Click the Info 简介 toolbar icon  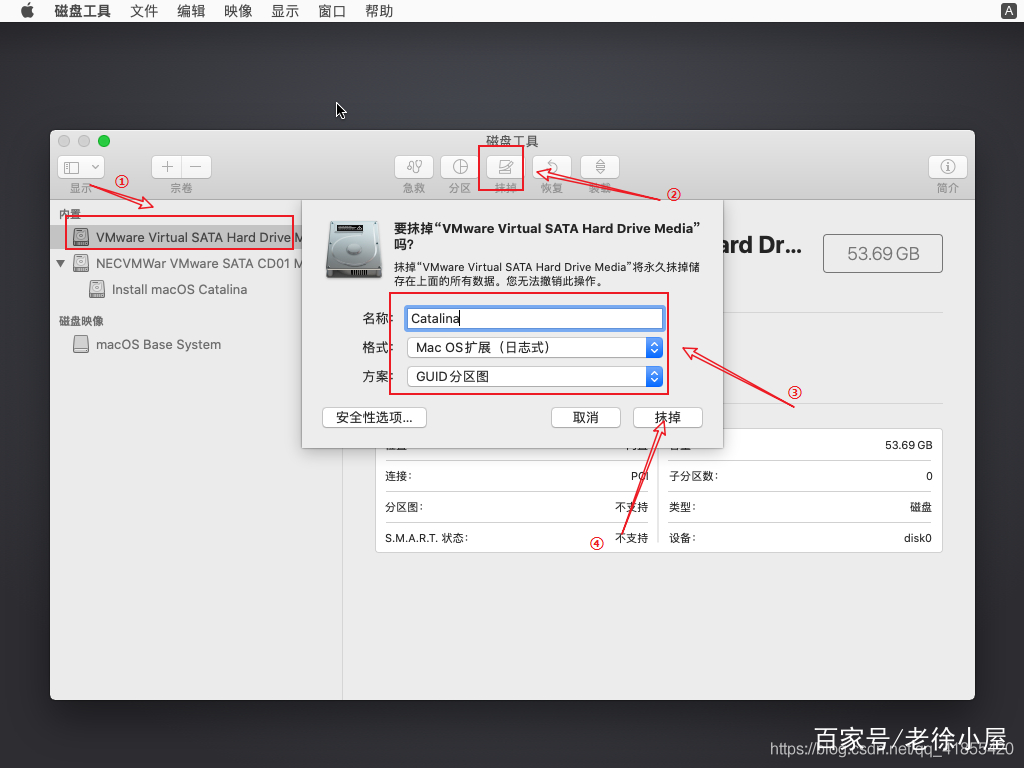coord(948,167)
